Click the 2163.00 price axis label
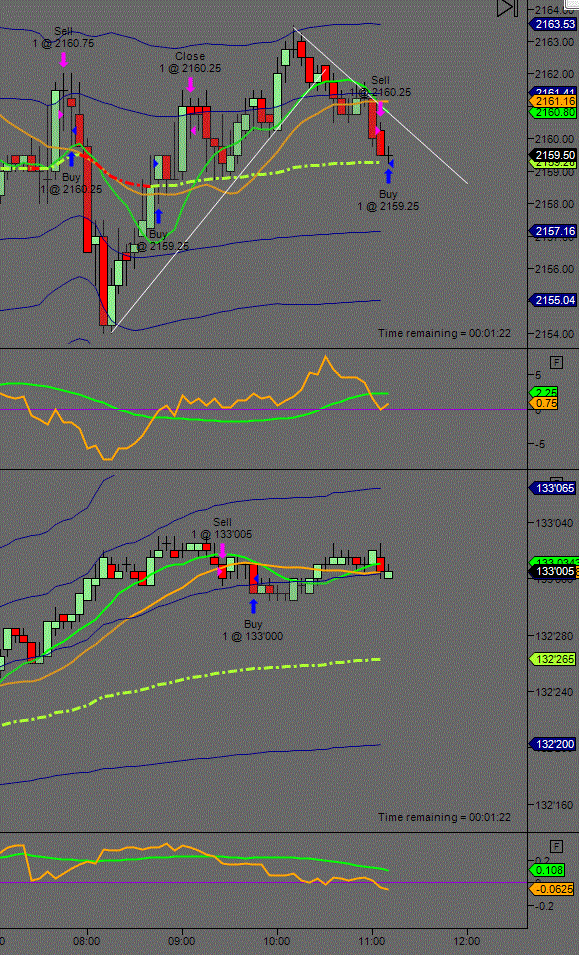Screen dimensions: 579x956 point(554,42)
